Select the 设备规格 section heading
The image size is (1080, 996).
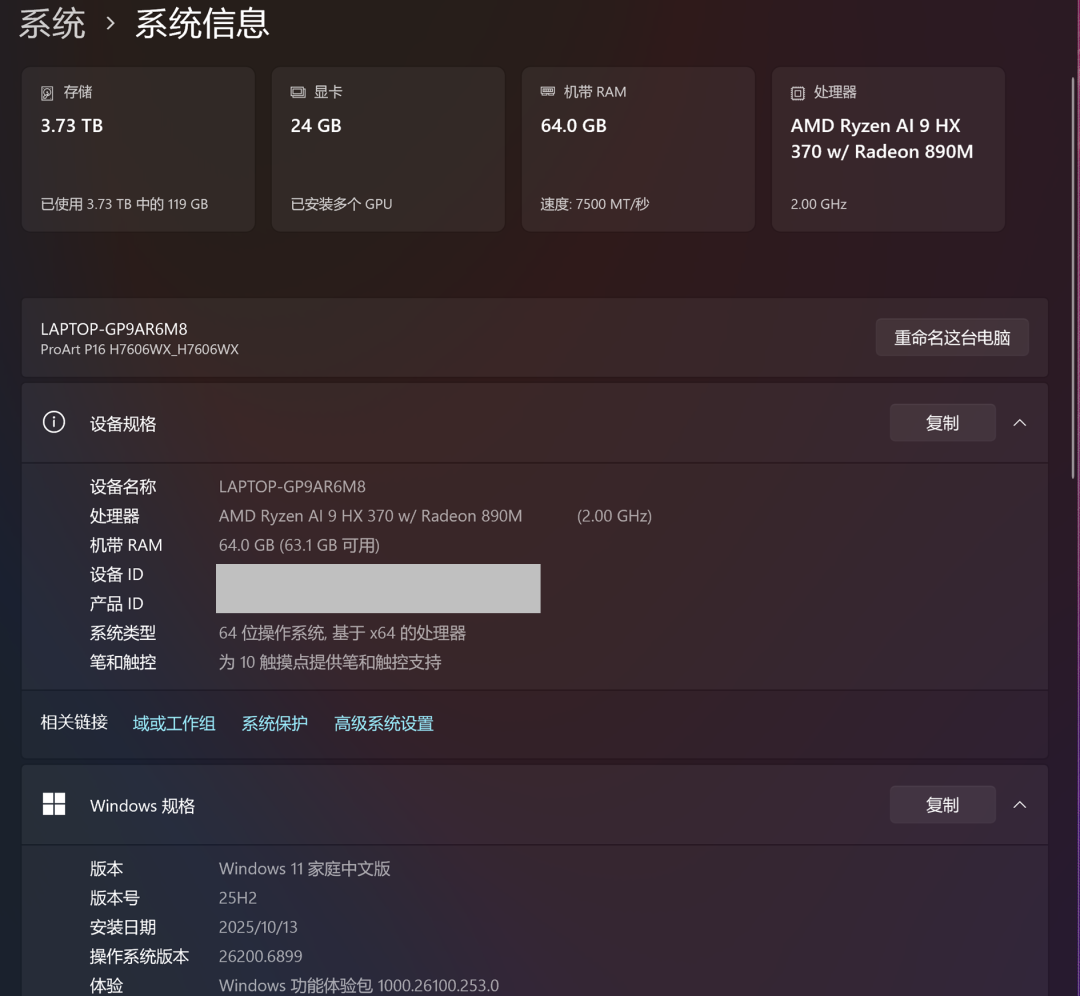[123, 424]
